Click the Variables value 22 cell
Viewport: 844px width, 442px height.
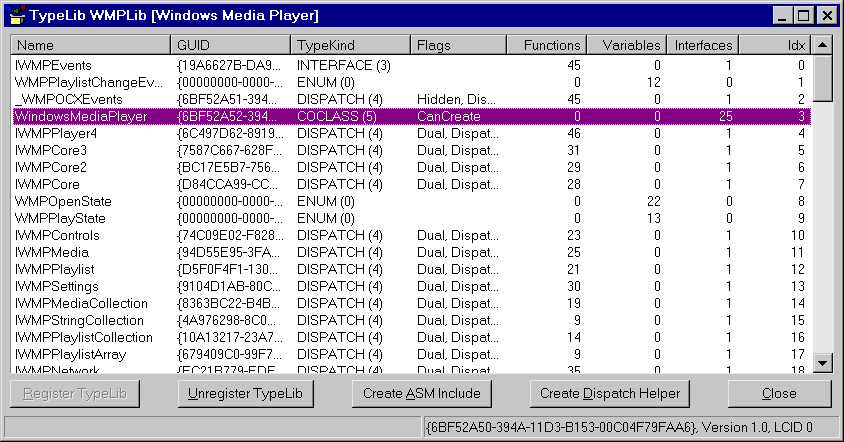(x=653, y=201)
